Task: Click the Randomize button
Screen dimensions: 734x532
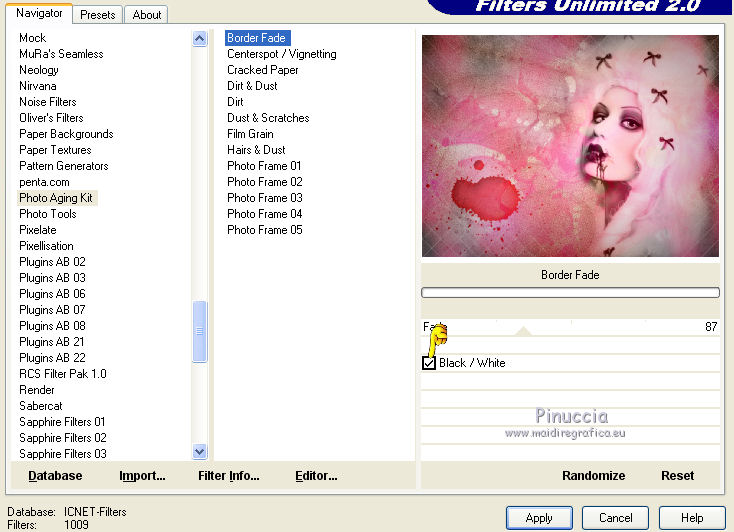Action: (x=594, y=475)
